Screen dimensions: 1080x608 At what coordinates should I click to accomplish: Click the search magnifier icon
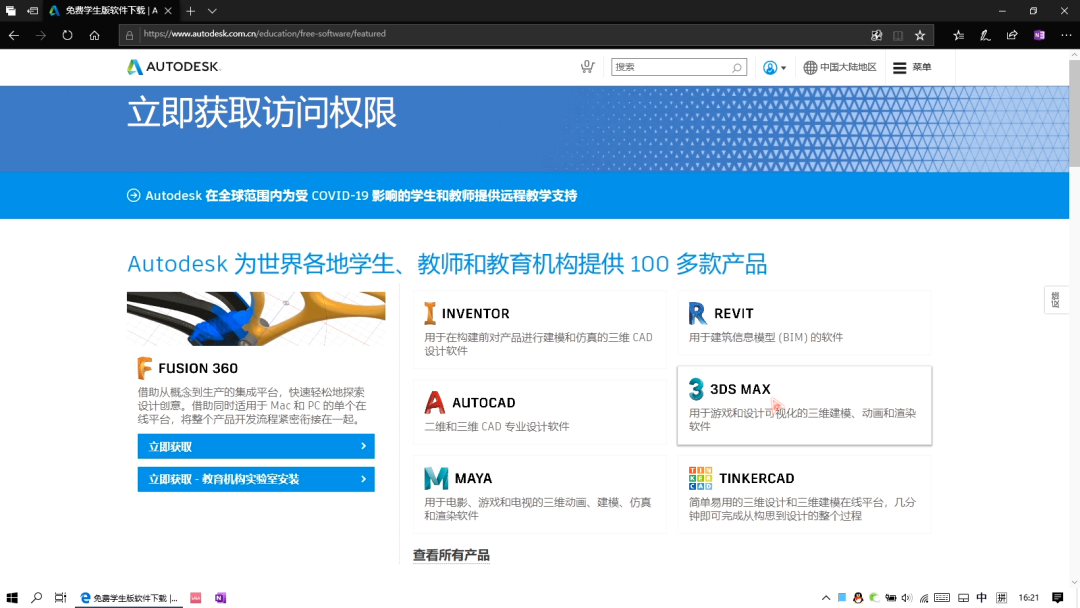tap(736, 67)
